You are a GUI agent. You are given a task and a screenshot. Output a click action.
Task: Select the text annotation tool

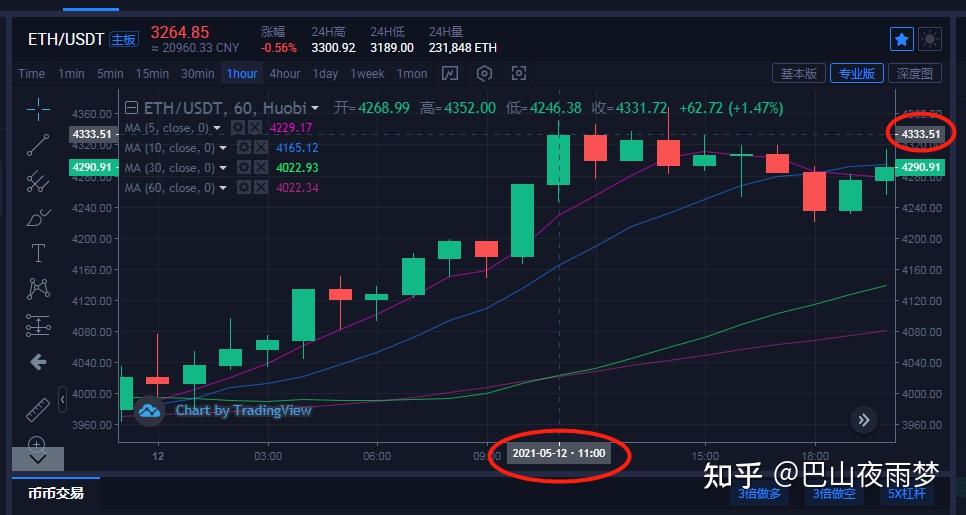(38, 253)
